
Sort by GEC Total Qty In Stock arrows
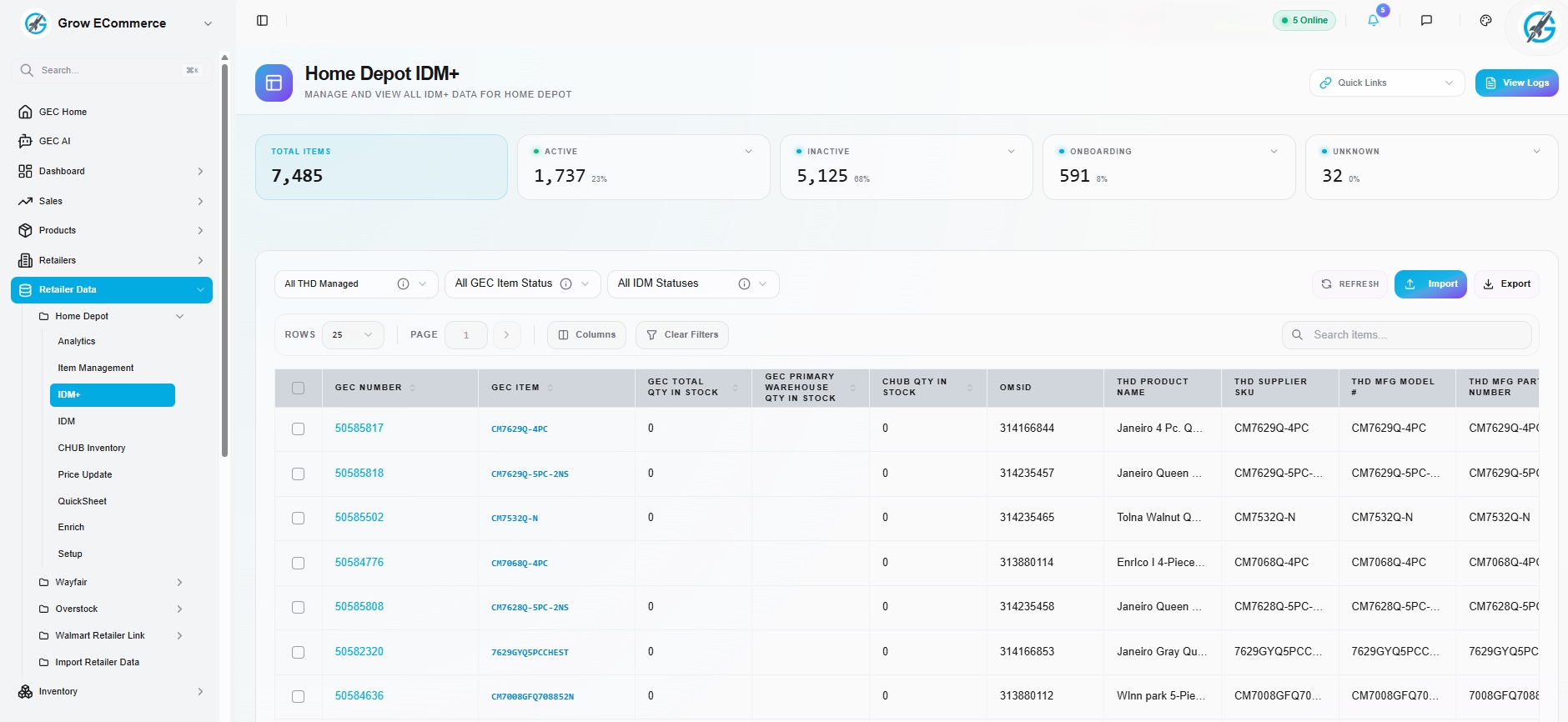point(735,388)
